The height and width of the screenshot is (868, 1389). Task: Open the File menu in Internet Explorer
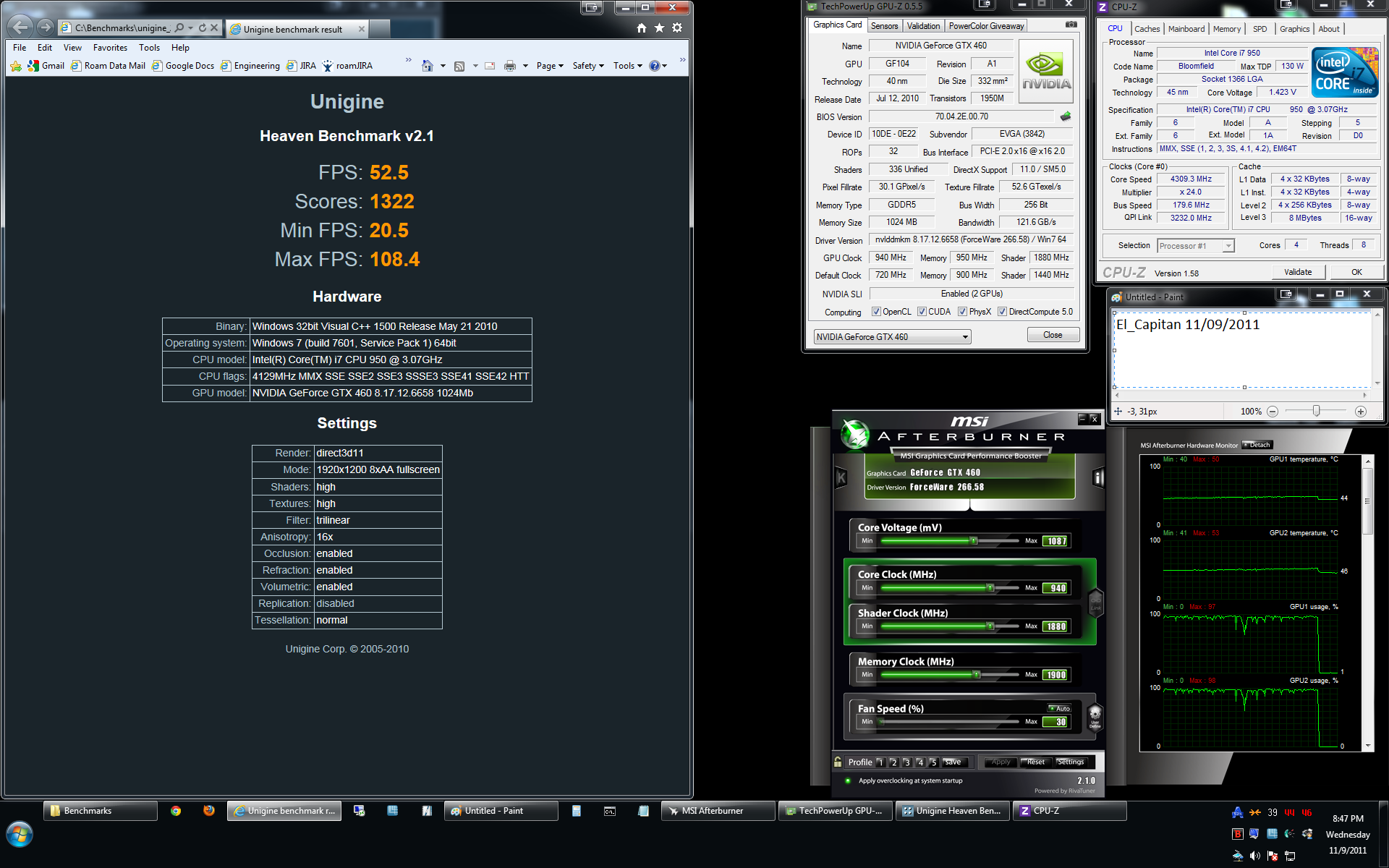tap(20, 48)
